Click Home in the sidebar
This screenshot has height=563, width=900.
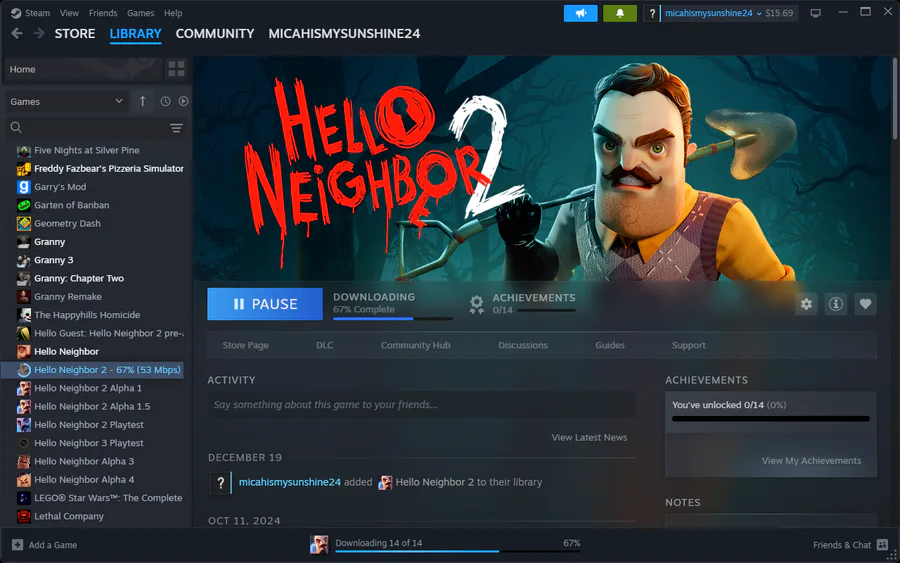click(x=83, y=69)
